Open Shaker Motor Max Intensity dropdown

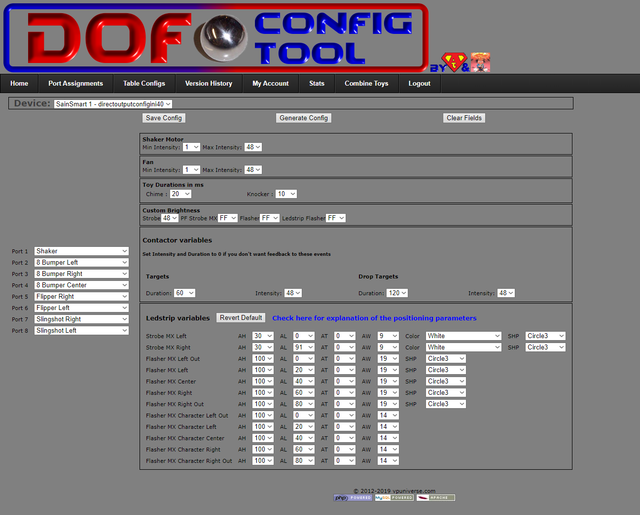pyautogui.click(x=253, y=147)
